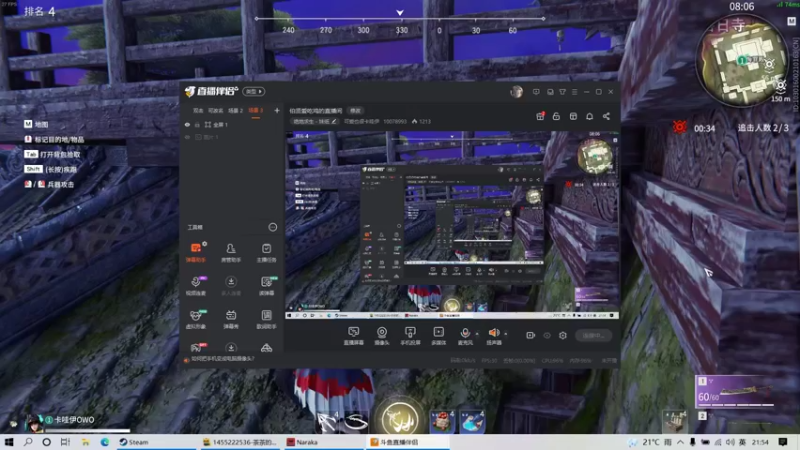Select the 图片 1 source row
Viewport: 800px width, 450px height.
(x=232, y=137)
